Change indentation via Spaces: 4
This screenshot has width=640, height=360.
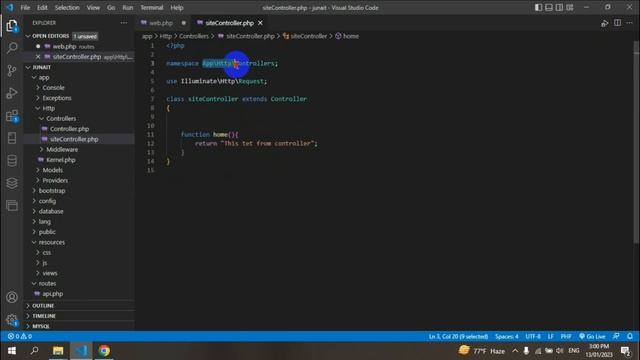coord(507,336)
